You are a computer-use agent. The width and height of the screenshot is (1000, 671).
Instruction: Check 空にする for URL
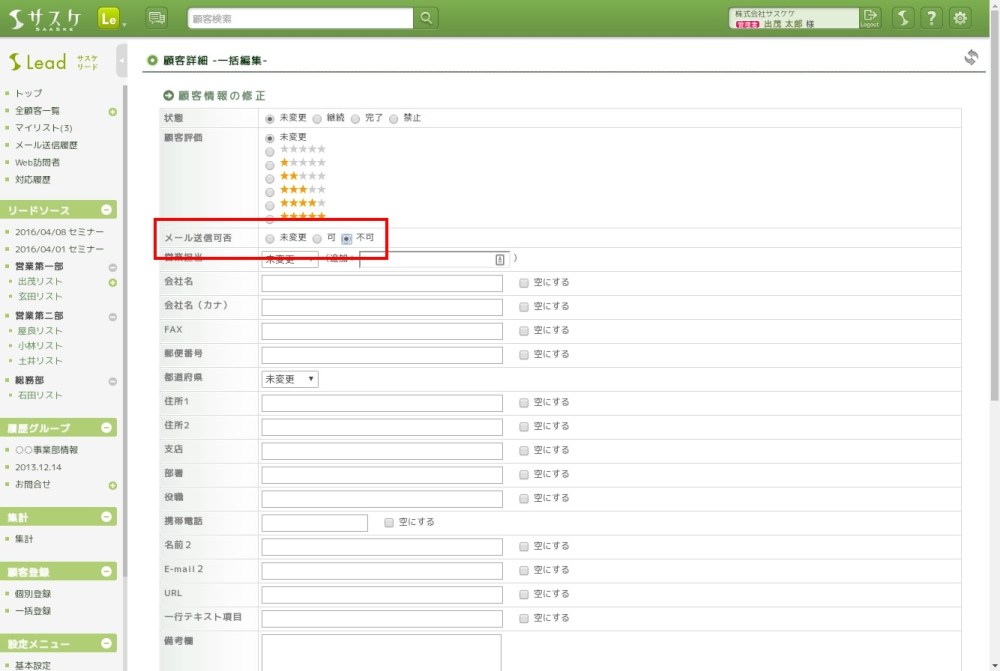524,594
